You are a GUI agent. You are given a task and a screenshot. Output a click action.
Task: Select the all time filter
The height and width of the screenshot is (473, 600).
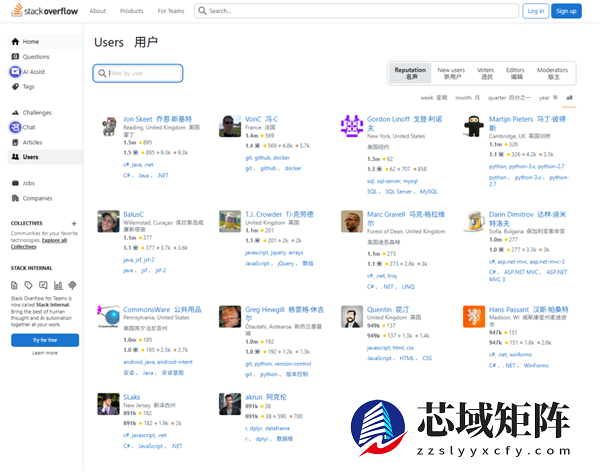569,98
